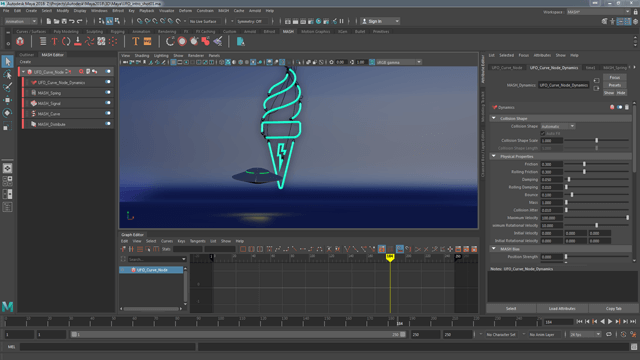Click the red Dynamics node icon
This screenshot has height=360, width=640.
[x=494, y=107]
